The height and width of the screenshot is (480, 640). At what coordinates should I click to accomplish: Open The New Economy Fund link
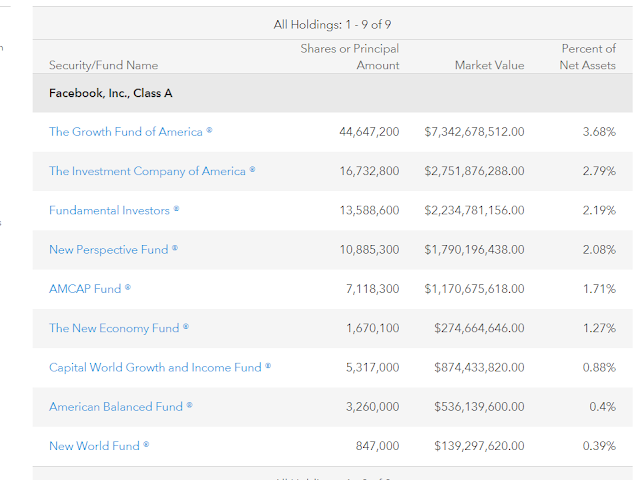(114, 328)
